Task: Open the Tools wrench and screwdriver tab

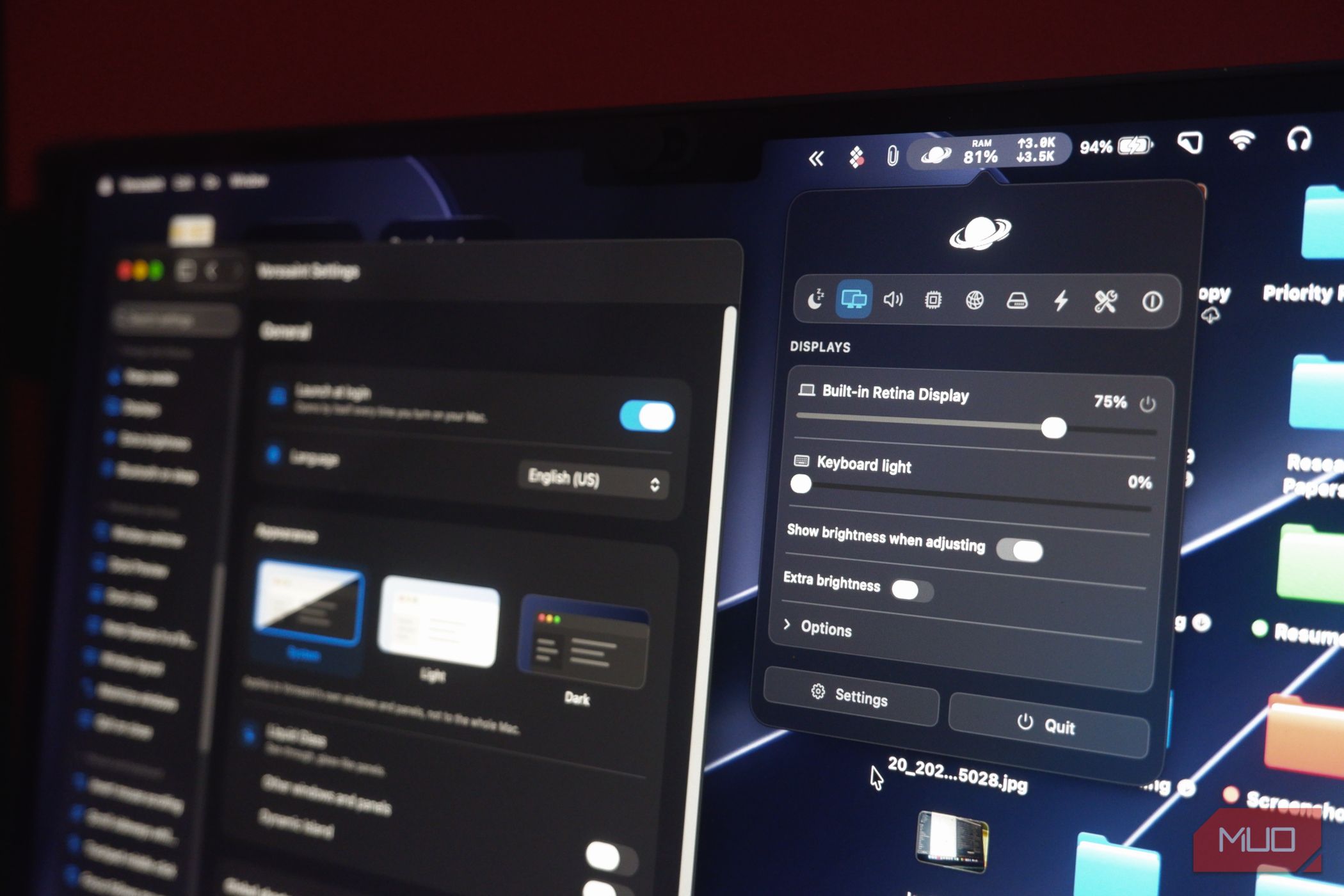Action: tap(1105, 301)
